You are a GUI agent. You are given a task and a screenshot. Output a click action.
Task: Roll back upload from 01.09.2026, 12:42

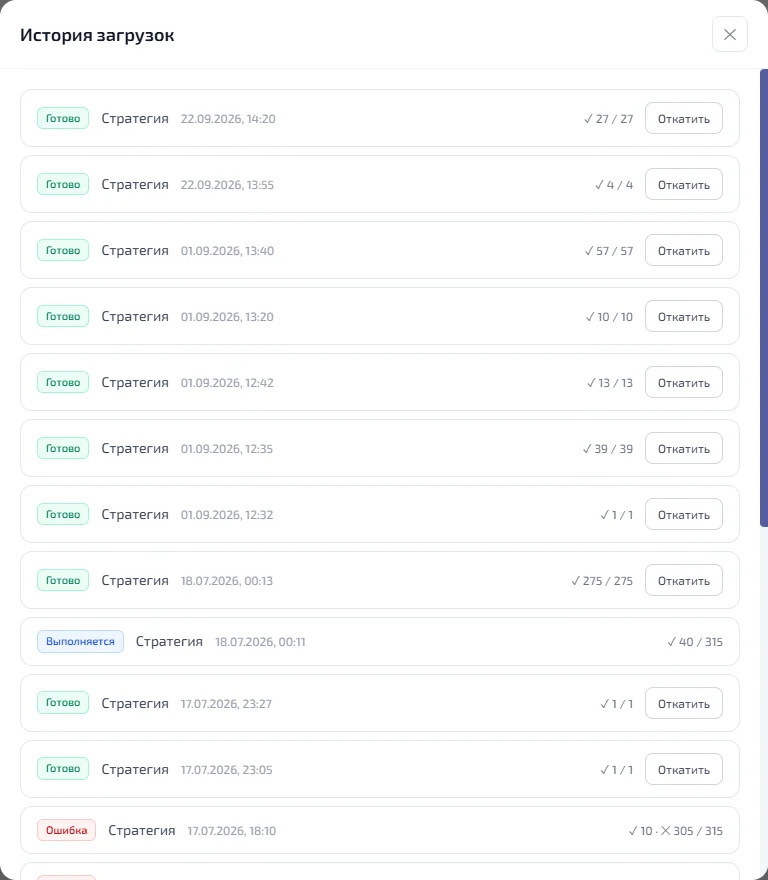click(x=683, y=382)
